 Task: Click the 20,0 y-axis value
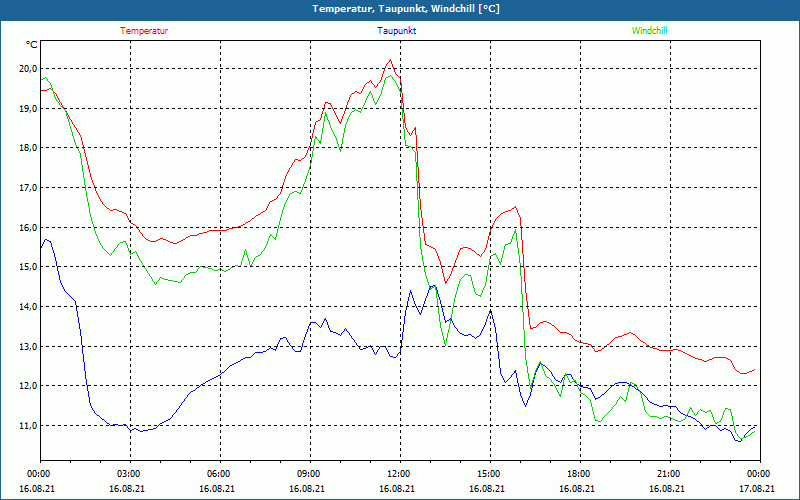coord(28,68)
